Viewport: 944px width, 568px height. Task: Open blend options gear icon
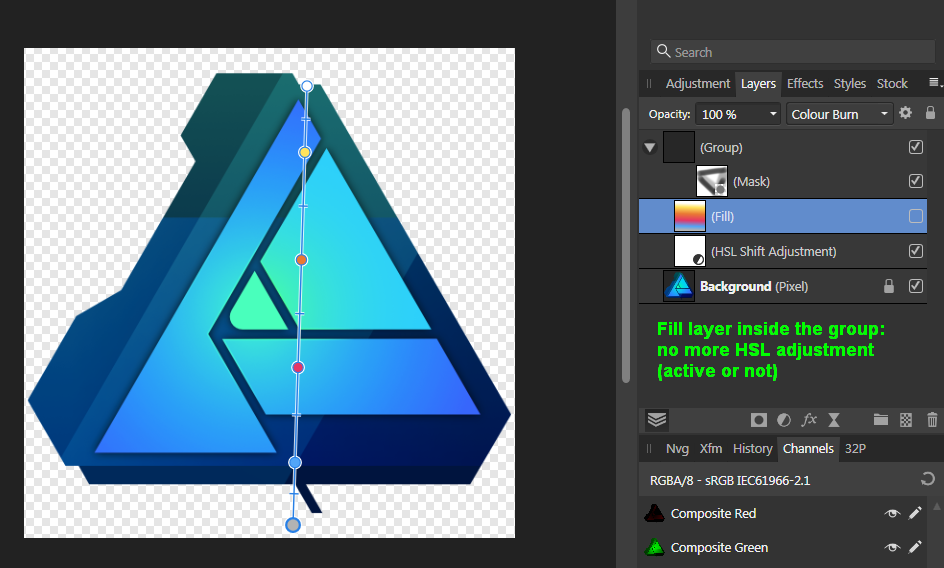[906, 114]
